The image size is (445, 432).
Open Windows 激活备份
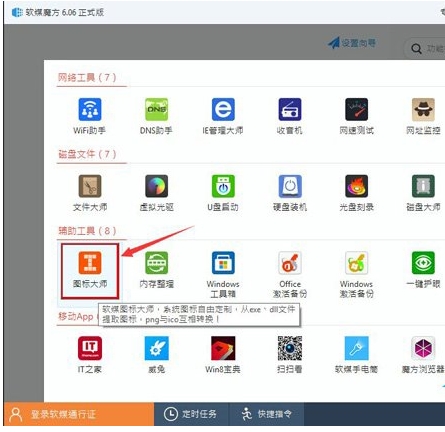pyautogui.click(x=356, y=275)
